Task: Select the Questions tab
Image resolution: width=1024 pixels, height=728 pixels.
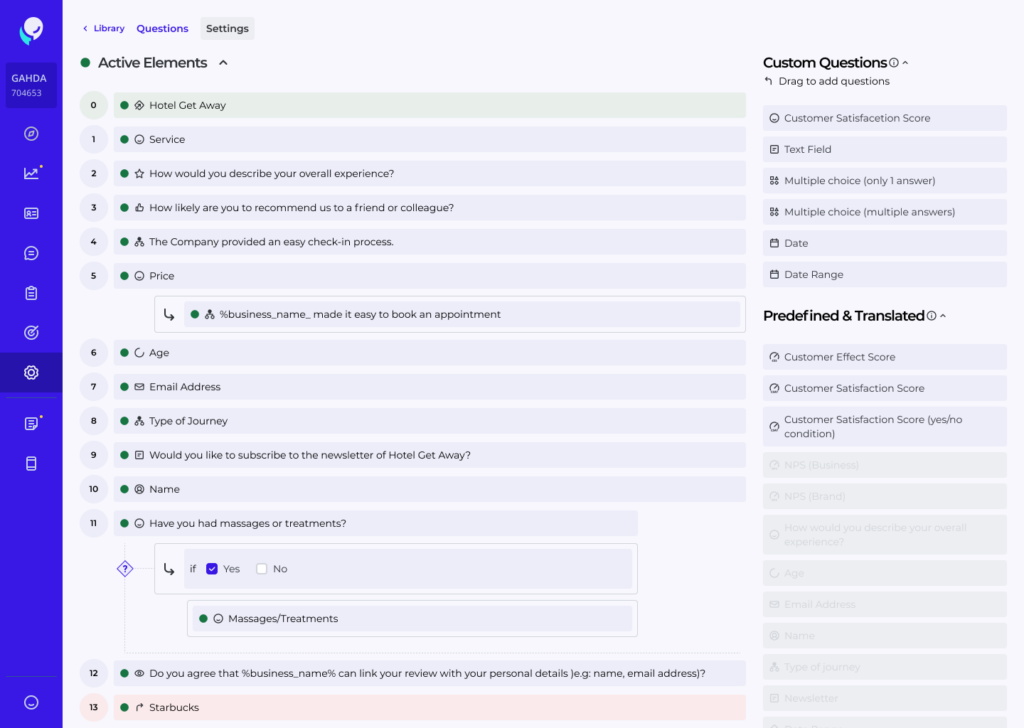Action: [x=162, y=29]
